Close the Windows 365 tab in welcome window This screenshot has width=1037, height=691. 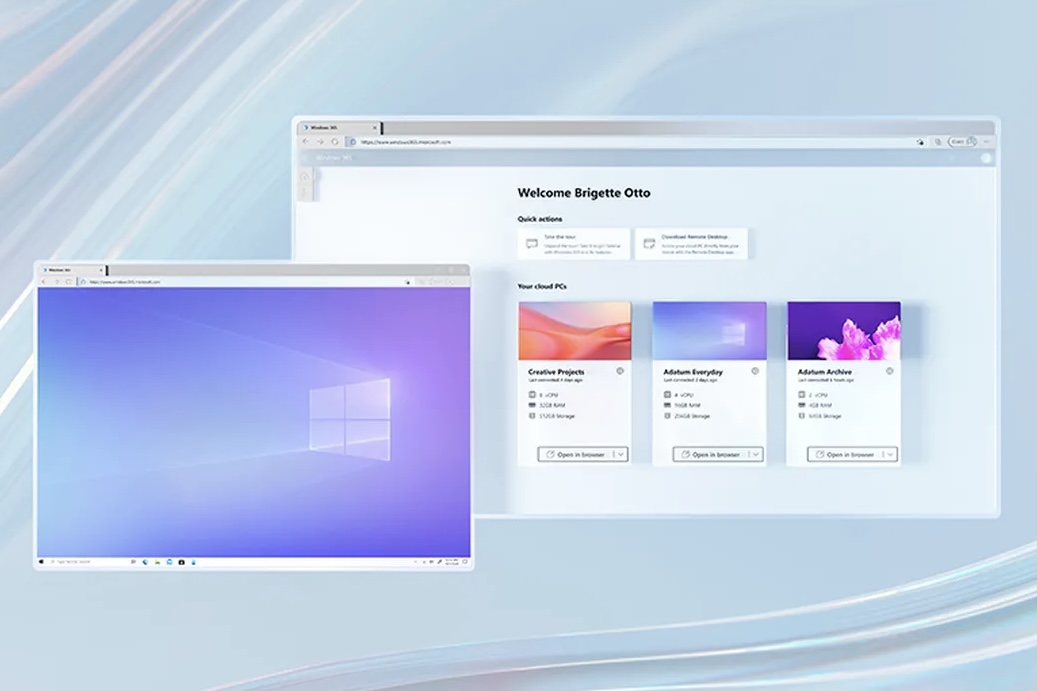pos(375,127)
